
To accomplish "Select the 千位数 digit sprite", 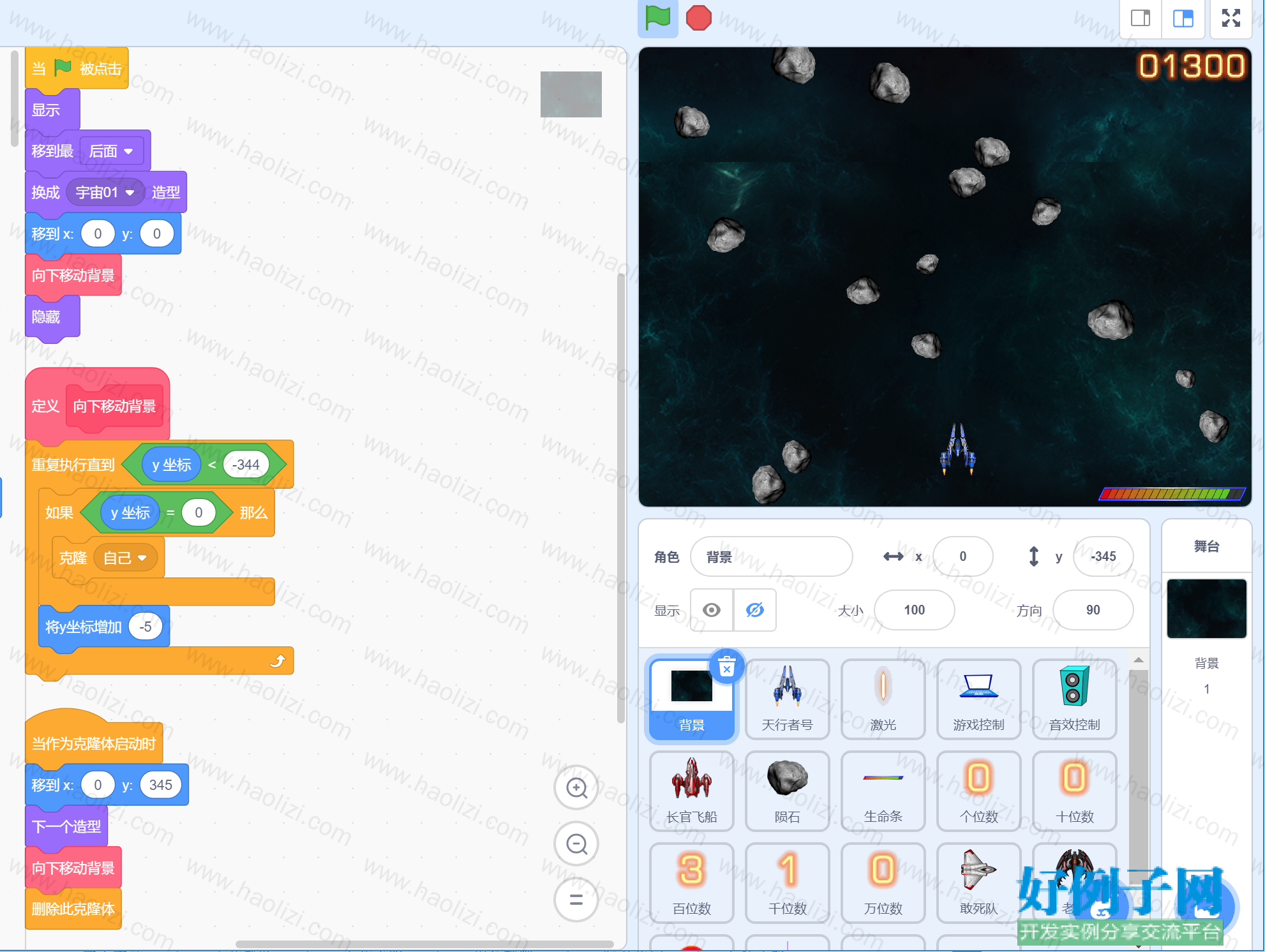I will coord(787,883).
